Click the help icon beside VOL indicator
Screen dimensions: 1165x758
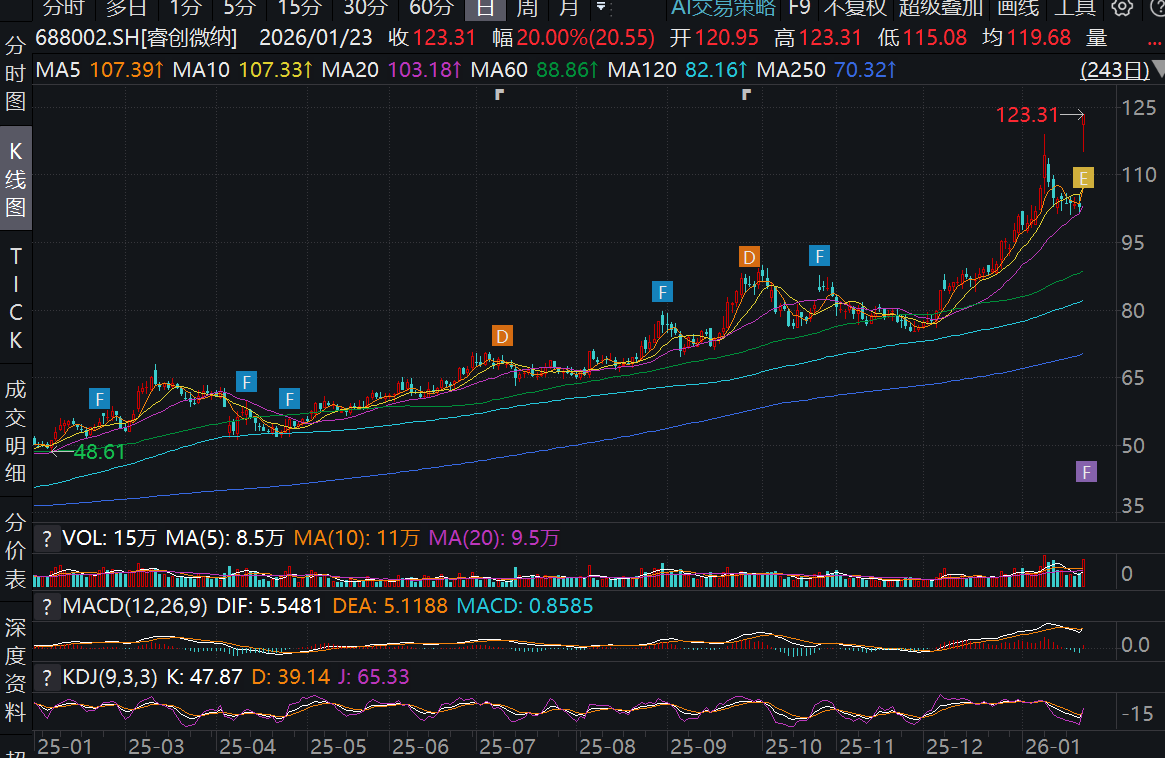pyautogui.click(x=47, y=539)
